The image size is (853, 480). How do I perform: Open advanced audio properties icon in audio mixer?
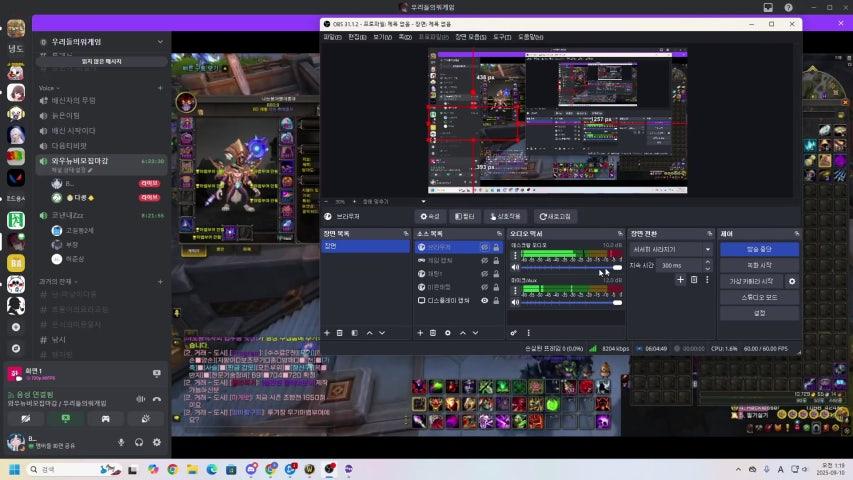coord(514,333)
